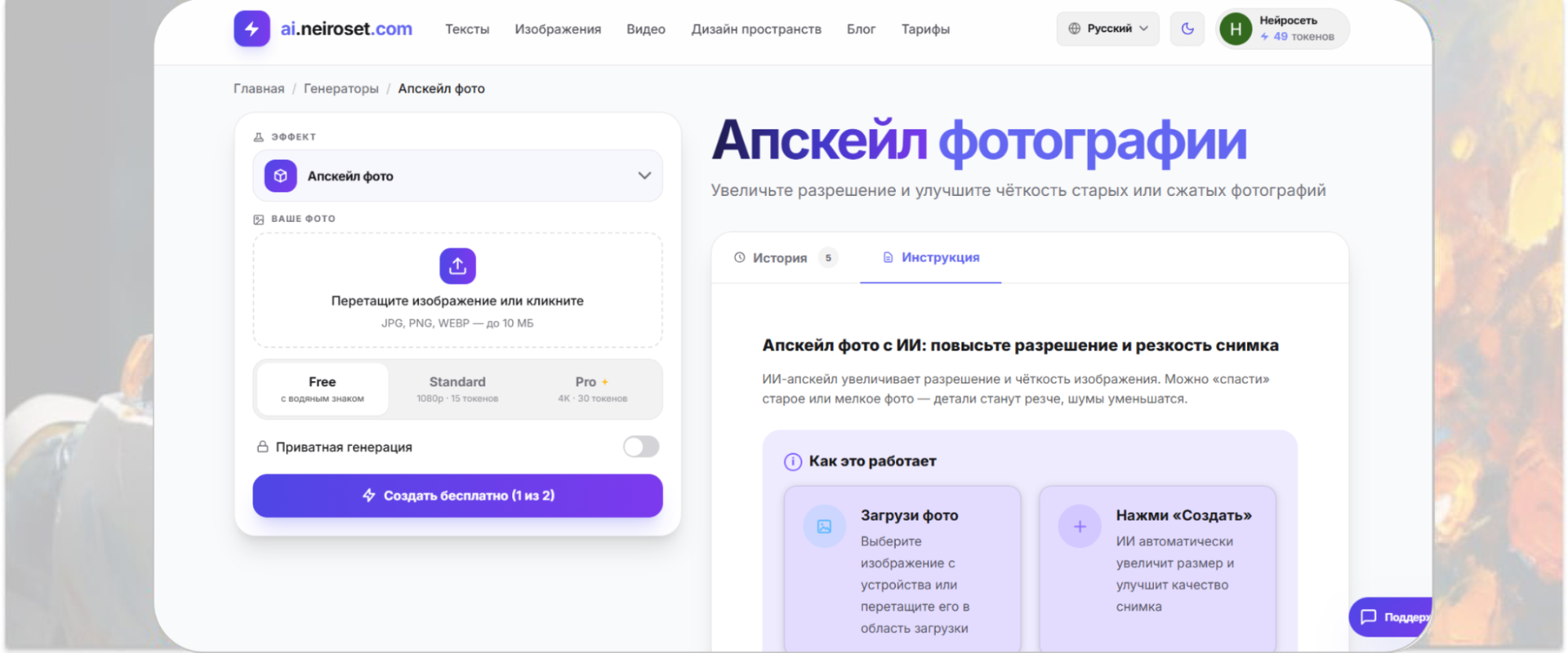This screenshot has width=1568, height=653.
Task: Click the lightning bolt site logo
Action: coord(252,29)
